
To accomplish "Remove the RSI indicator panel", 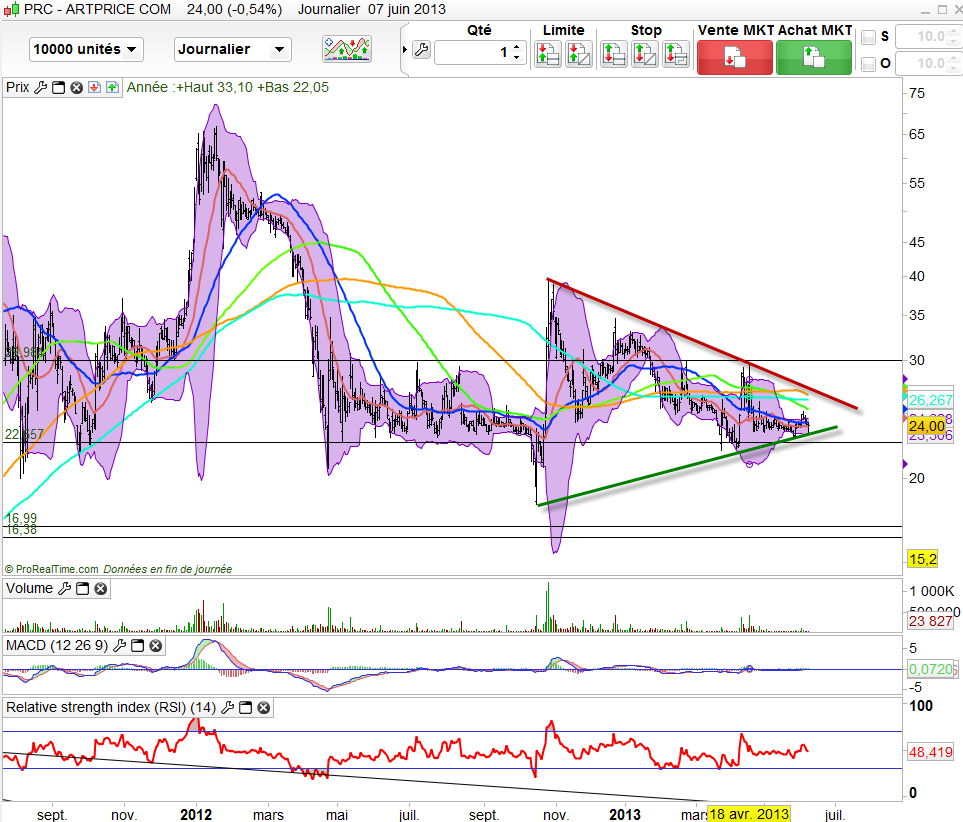I will [x=263, y=708].
